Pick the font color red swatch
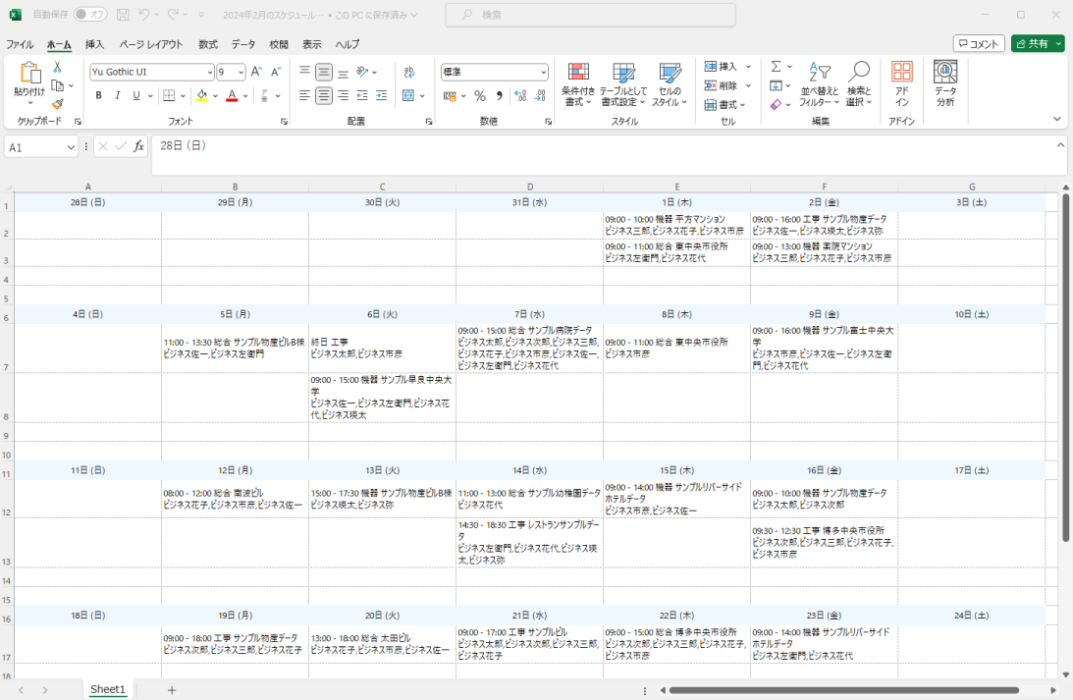 232,96
